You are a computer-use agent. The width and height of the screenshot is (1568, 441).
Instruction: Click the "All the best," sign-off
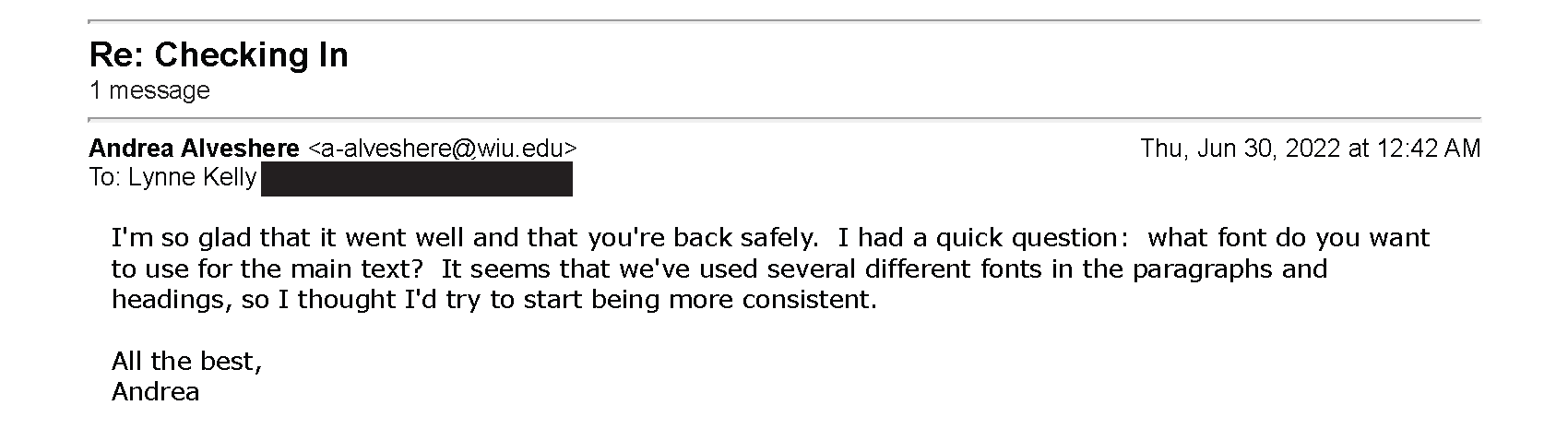click(187, 362)
